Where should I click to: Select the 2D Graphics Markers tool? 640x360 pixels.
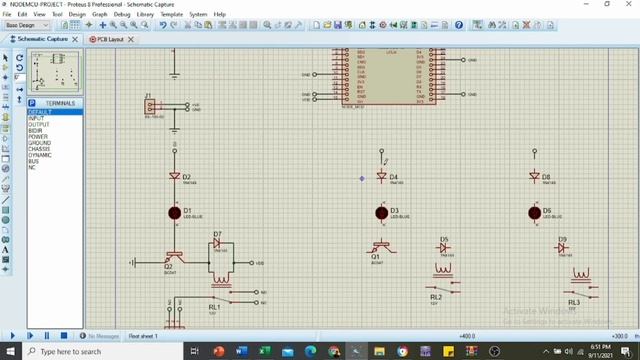coord(5,269)
